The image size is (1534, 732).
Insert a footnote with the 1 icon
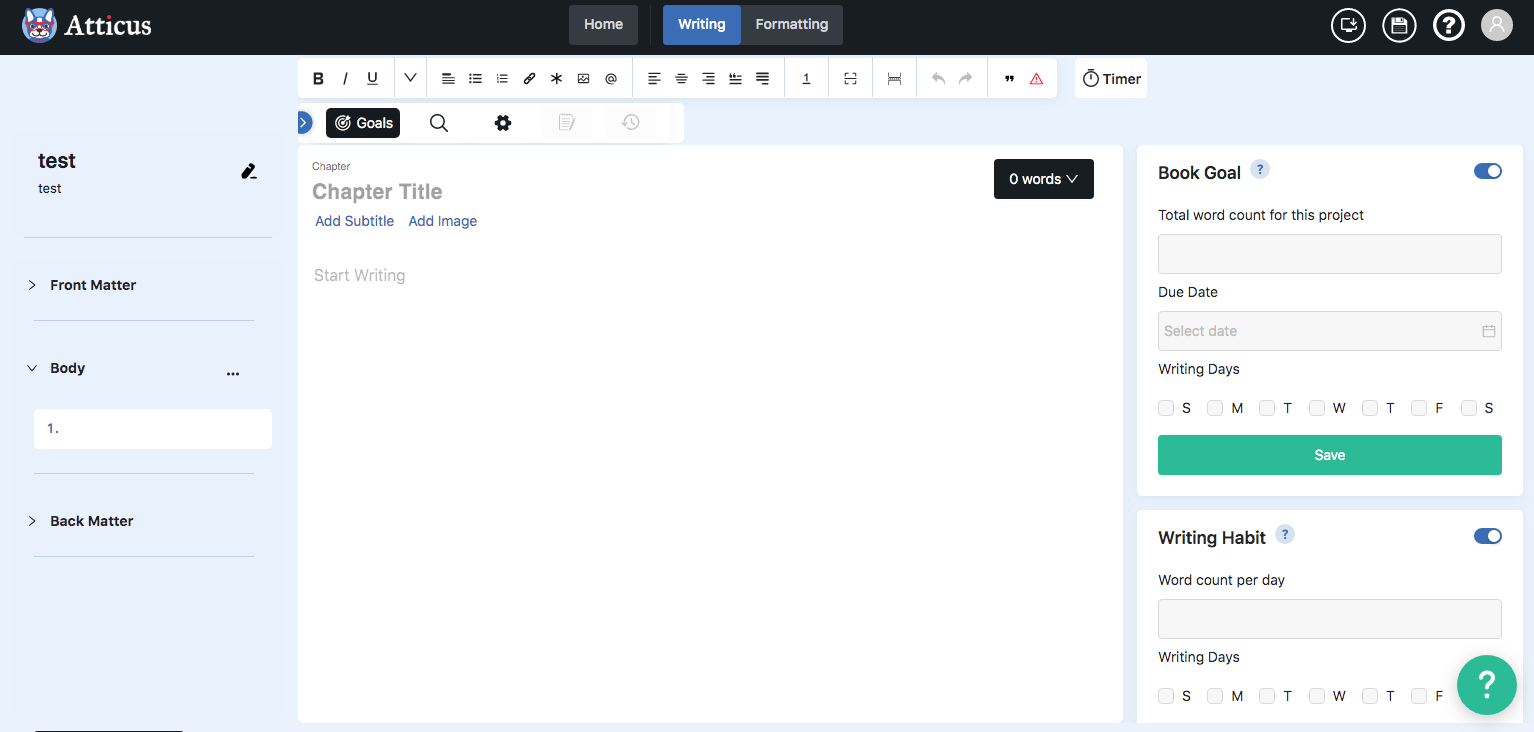pos(806,78)
